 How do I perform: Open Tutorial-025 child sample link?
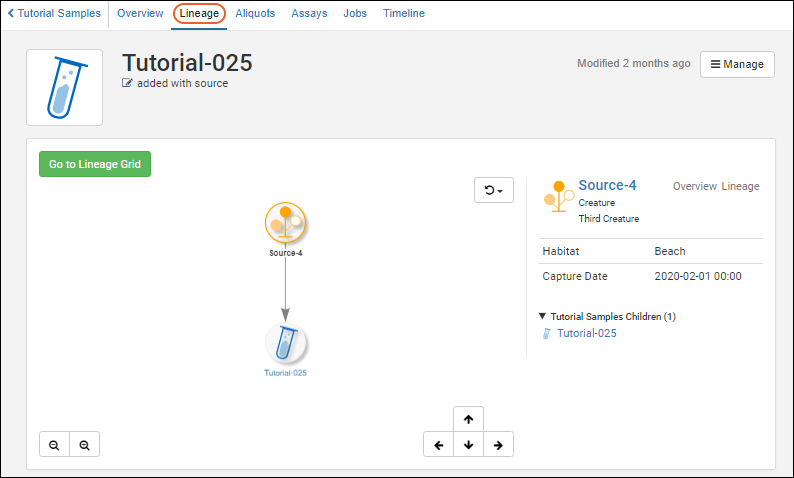(586, 334)
